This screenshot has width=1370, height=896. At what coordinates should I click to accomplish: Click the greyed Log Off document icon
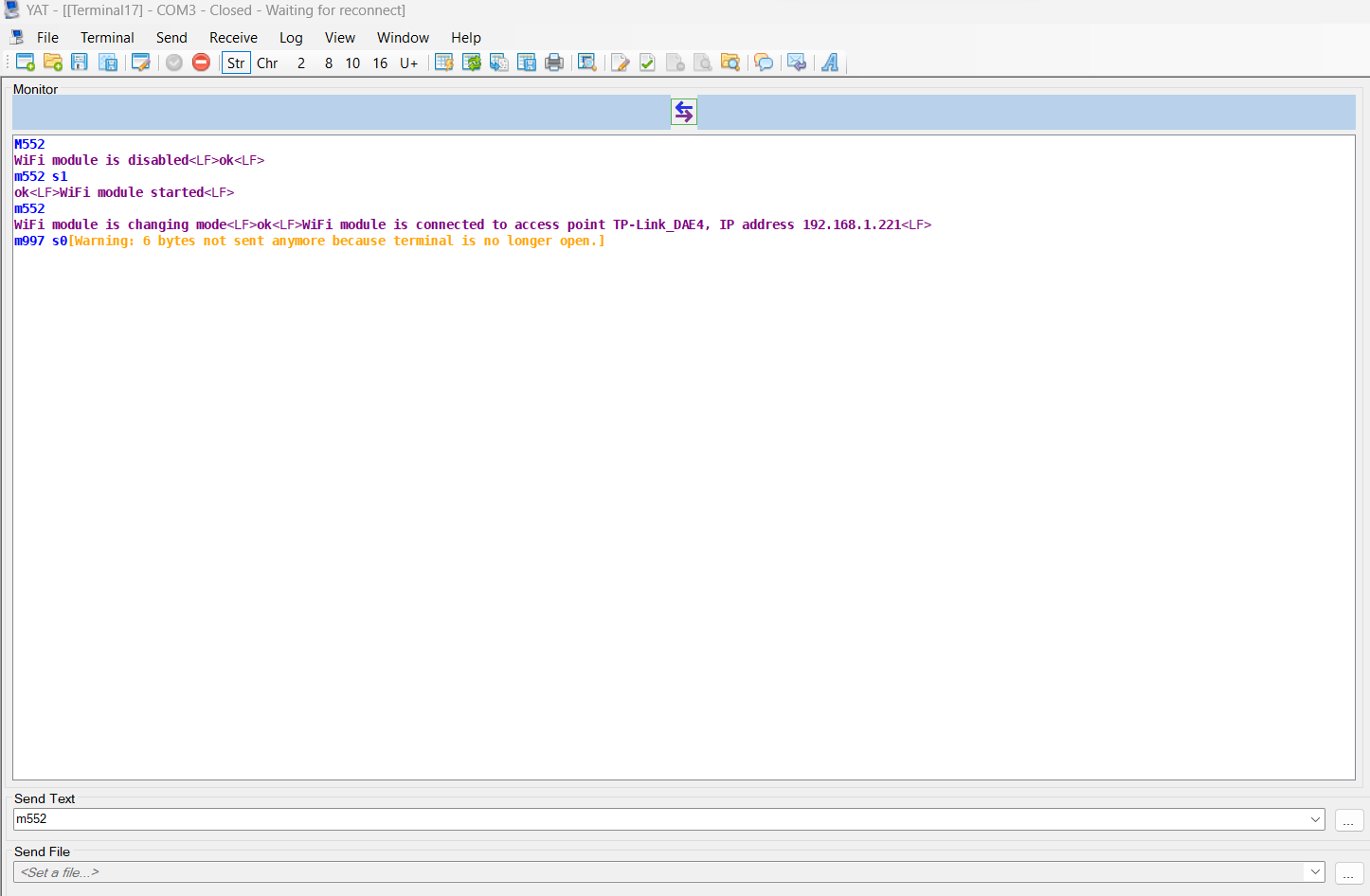click(x=676, y=63)
